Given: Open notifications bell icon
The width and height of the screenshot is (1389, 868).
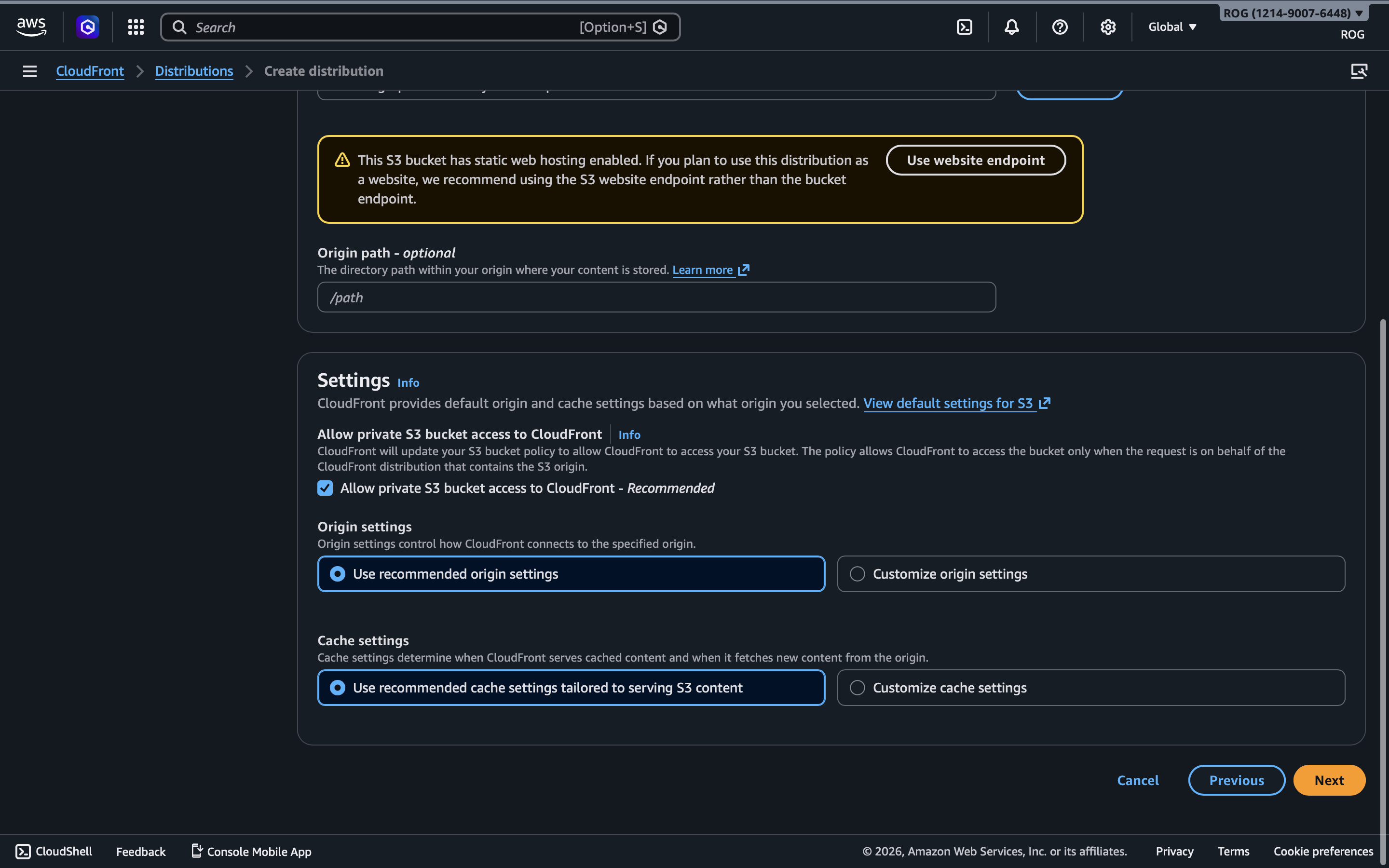Looking at the screenshot, I should click(1012, 27).
